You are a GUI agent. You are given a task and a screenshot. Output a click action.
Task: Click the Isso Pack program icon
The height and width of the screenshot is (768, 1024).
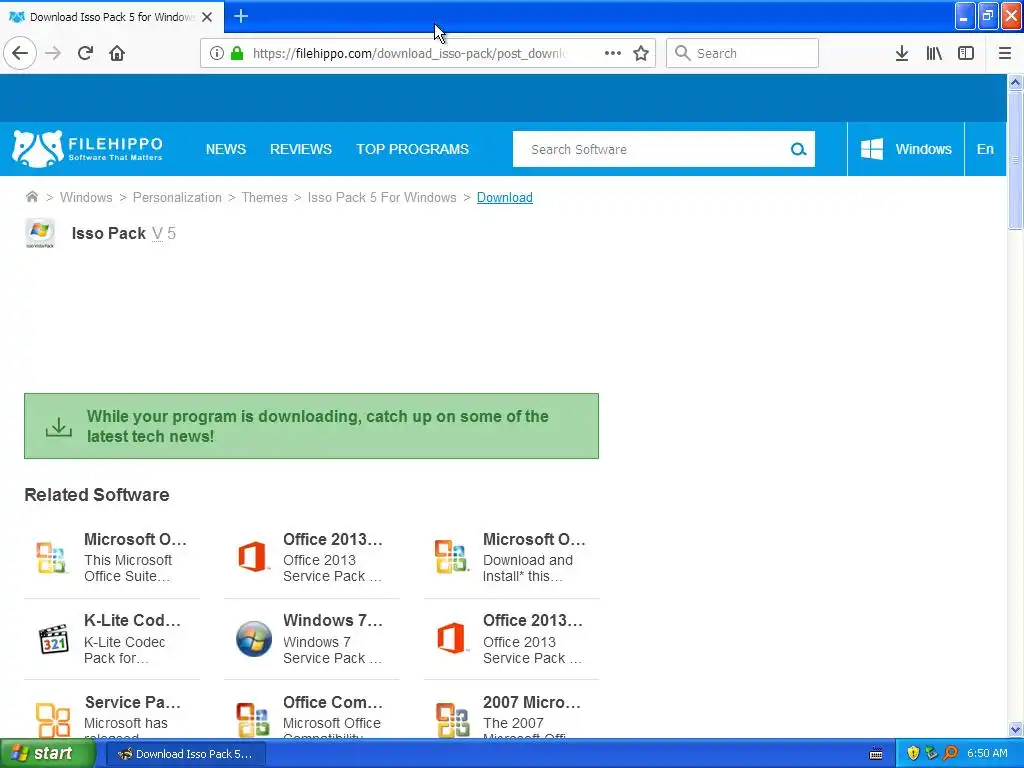(40, 233)
